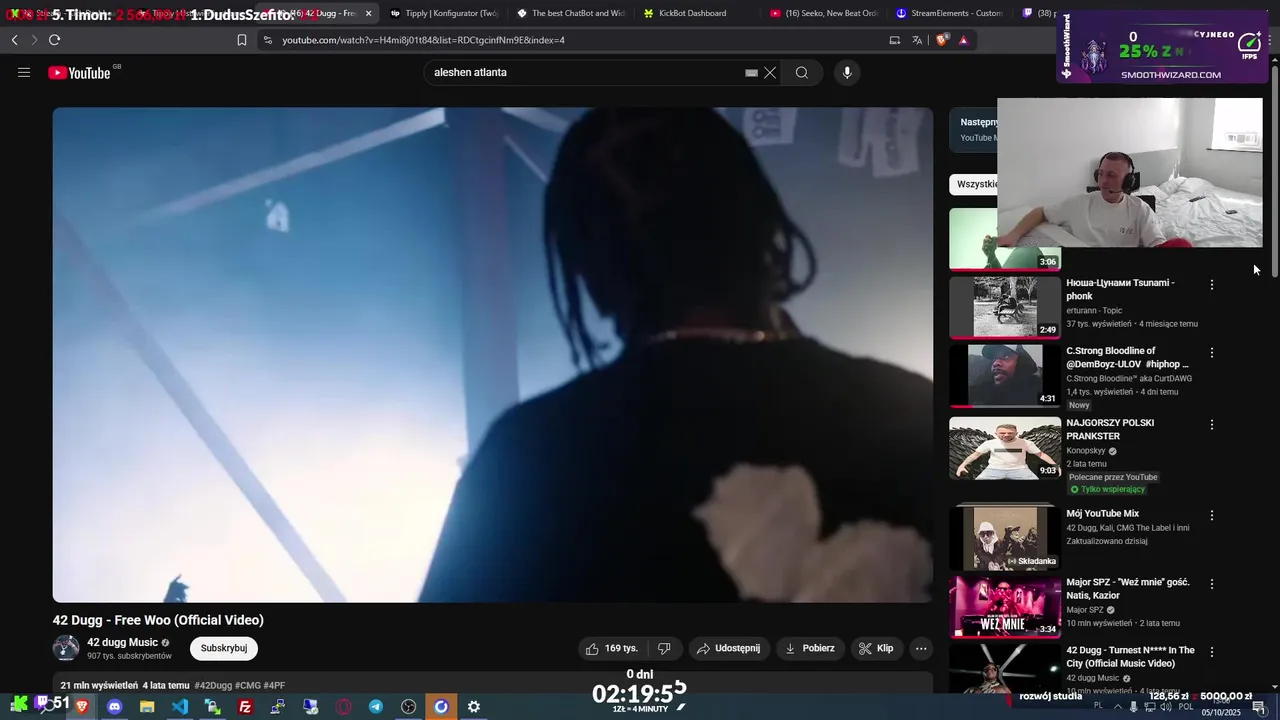The width and height of the screenshot is (1280, 720).
Task: Click the address bar URL
Action: [x=423, y=40]
